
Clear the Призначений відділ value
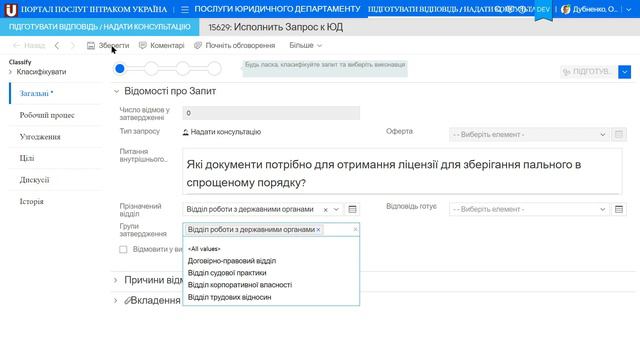pos(326,209)
